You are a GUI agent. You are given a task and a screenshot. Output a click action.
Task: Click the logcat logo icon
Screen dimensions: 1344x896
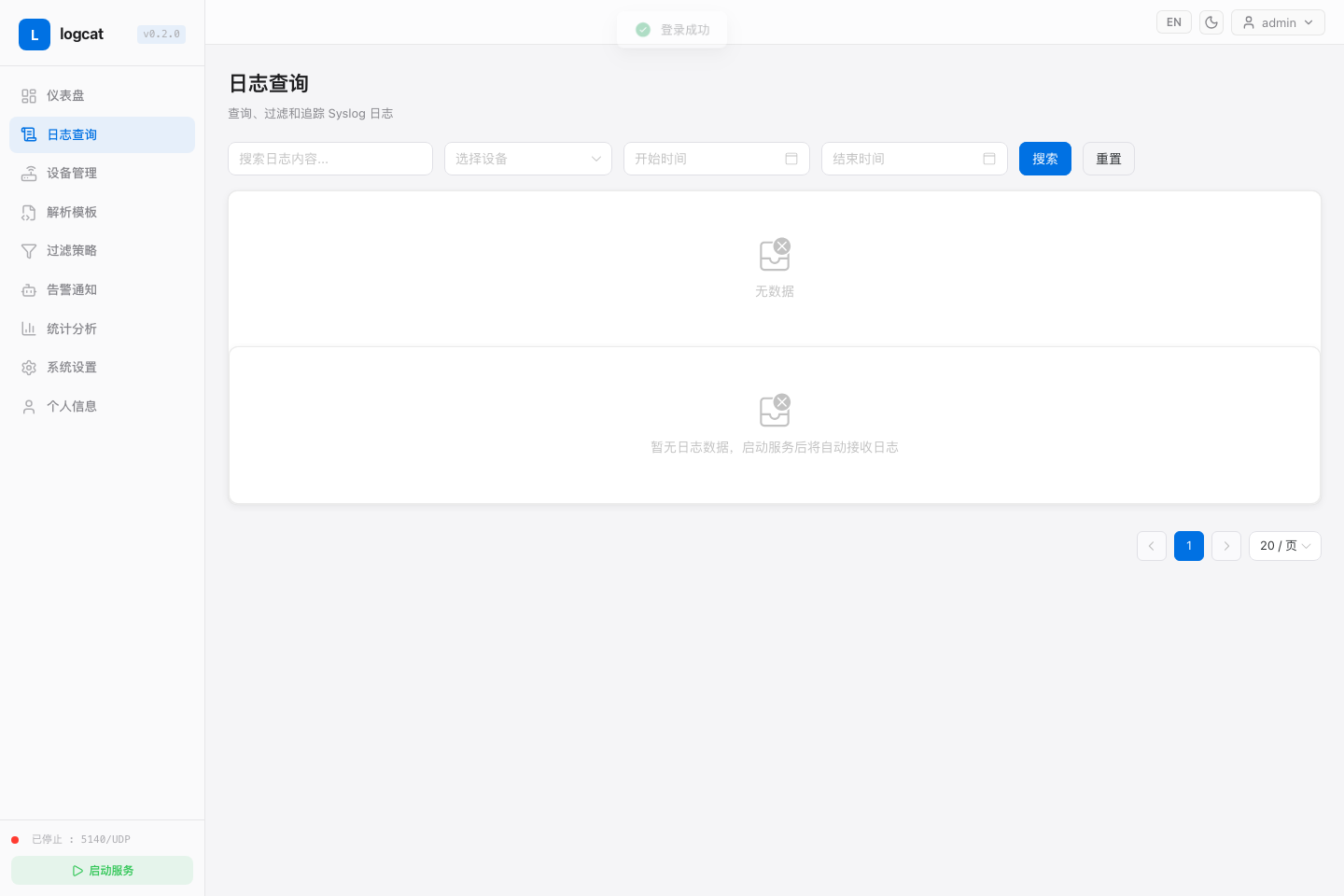coord(35,35)
